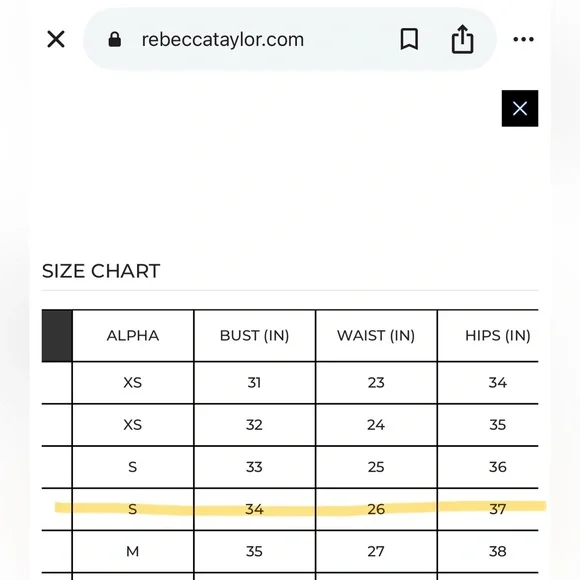The height and width of the screenshot is (580, 580).
Task: Close the in-app browser with the X icon
Action: point(56,39)
